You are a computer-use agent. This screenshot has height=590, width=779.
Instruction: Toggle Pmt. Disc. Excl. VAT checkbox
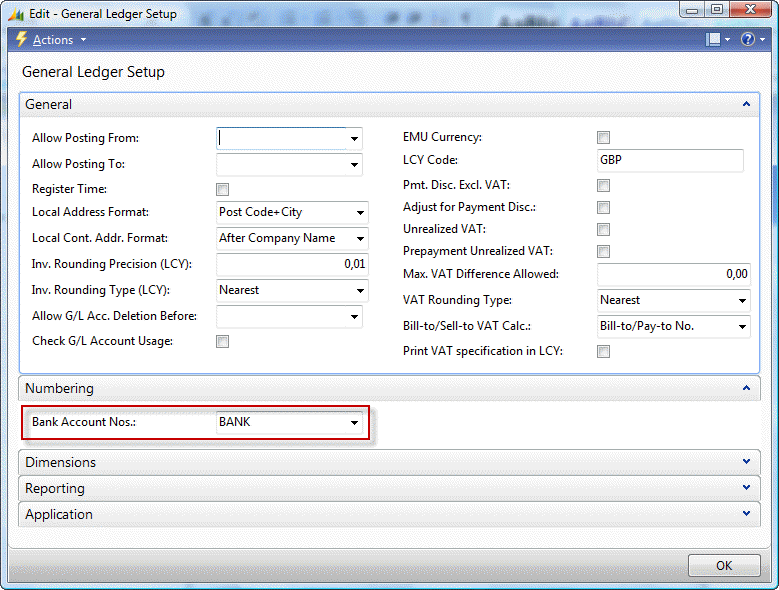click(604, 186)
